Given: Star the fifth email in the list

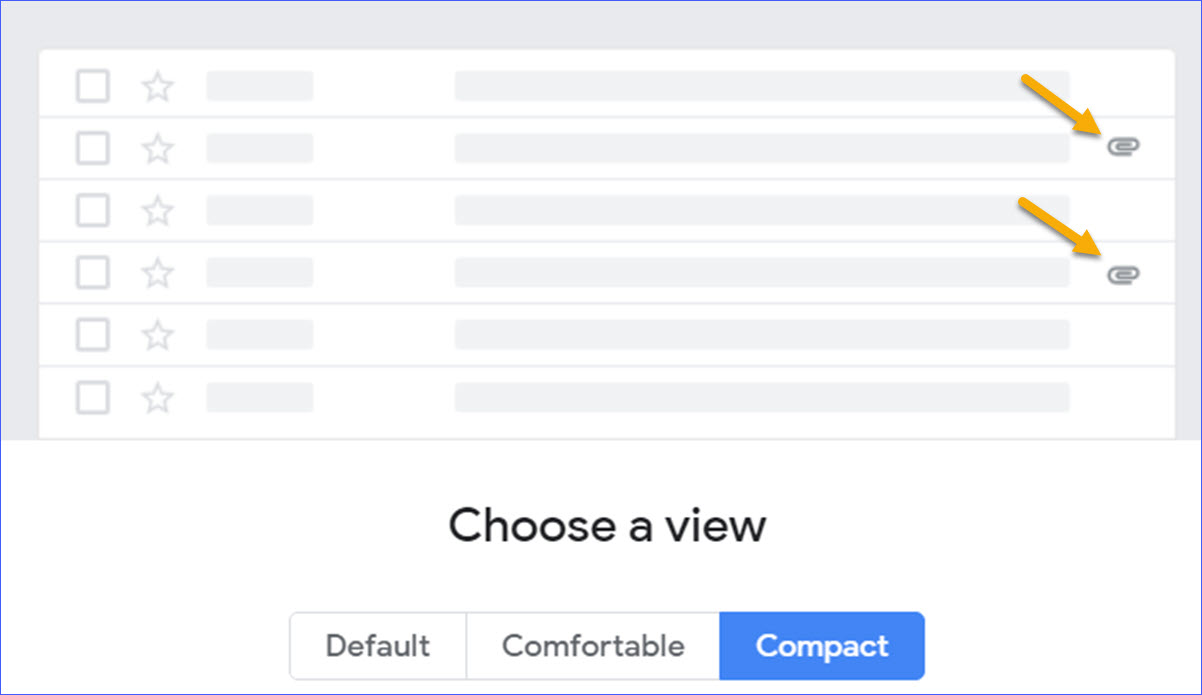Looking at the screenshot, I should (157, 335).
